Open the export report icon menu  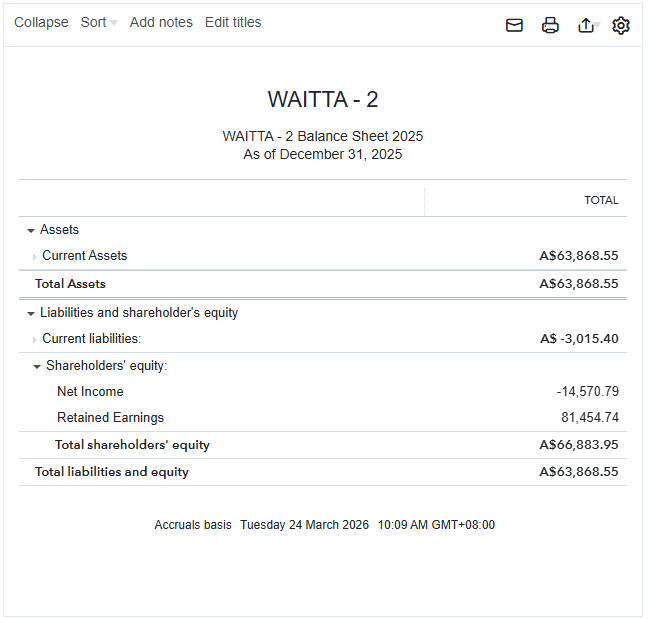point(587,25)
